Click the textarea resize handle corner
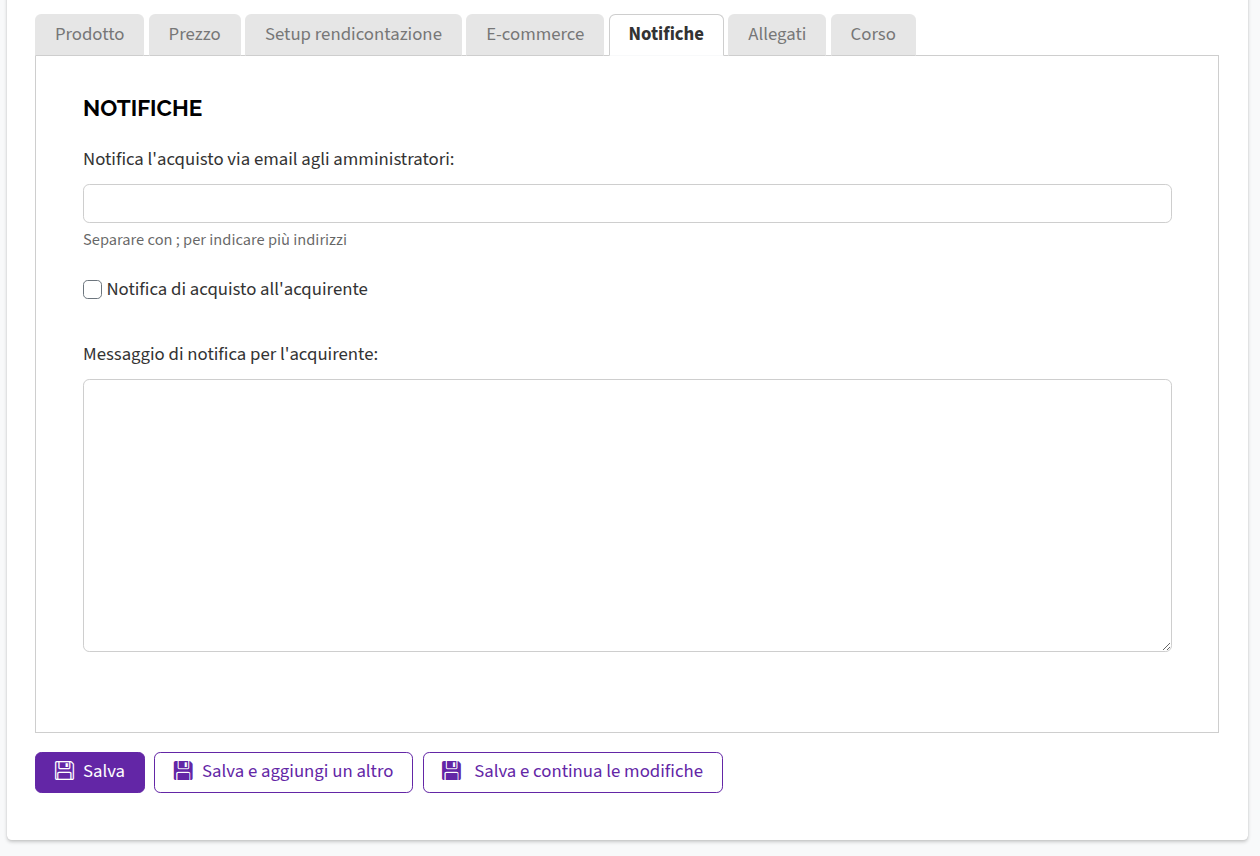The height and width of the screenshot is (856, 1260). click(1166, 646)
